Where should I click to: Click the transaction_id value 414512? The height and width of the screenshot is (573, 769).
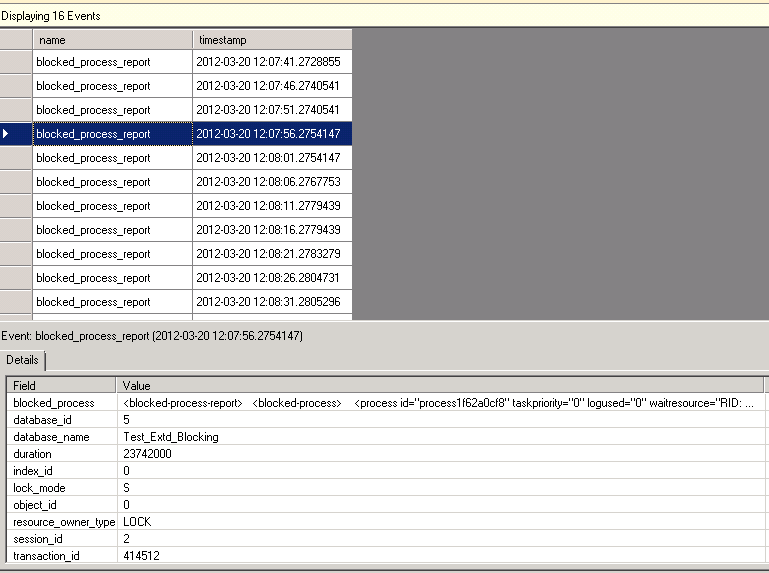[x=141, y=556]
